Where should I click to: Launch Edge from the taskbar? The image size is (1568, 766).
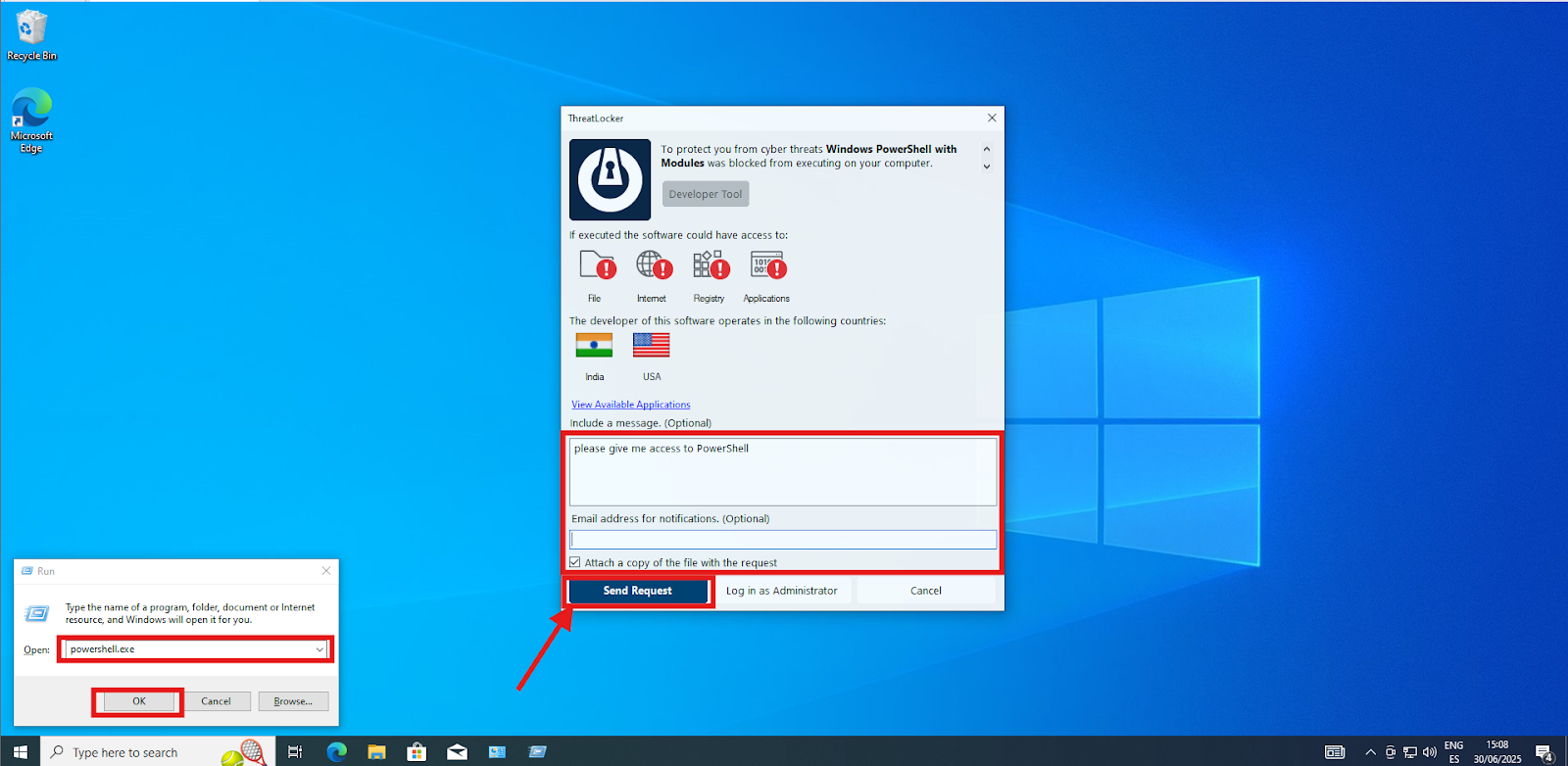[x=336, y=751]
